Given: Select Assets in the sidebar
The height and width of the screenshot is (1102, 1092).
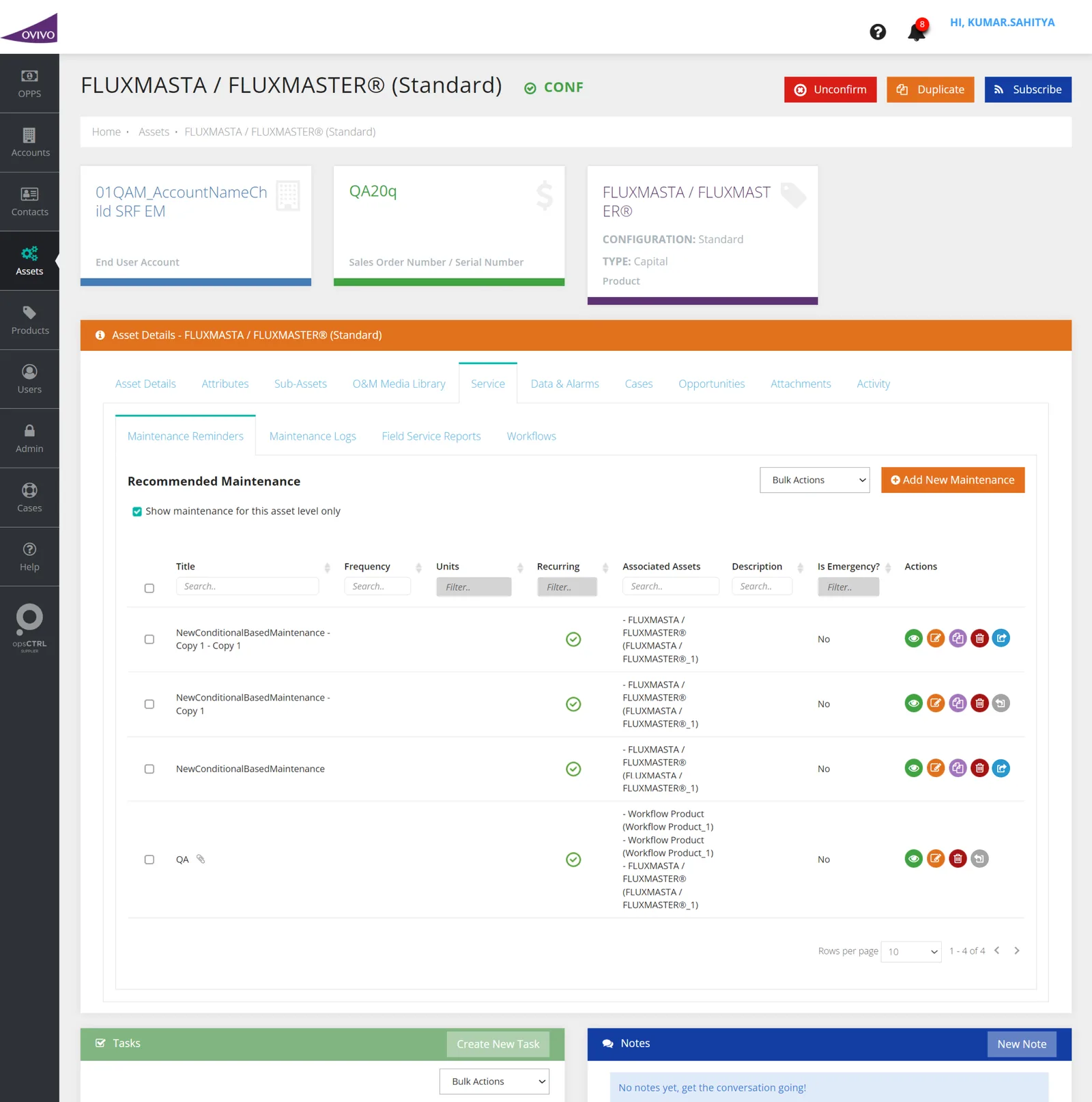Looking at the screenshot, I should (x=29, y=261).
